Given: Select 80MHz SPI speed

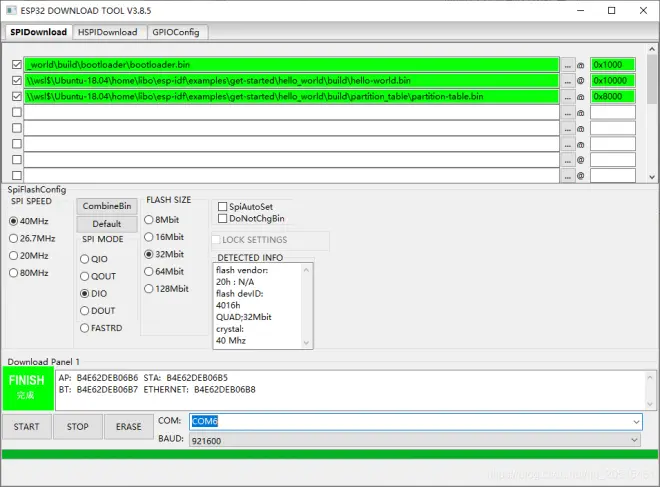Looking at the screenshot, I should click(x=13, y=273).
